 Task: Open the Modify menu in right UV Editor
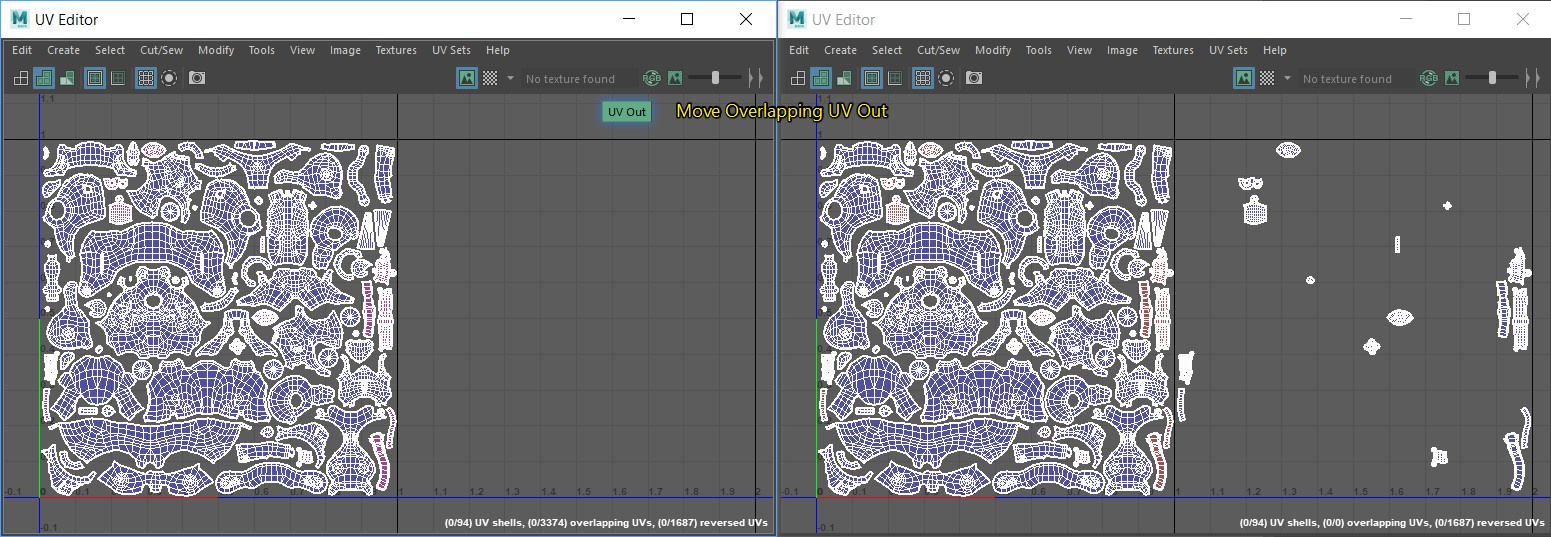pos(992,50)
